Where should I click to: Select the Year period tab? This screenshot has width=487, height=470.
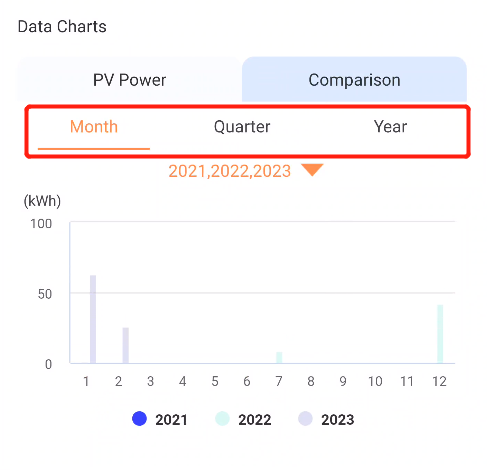coord(390,127)
